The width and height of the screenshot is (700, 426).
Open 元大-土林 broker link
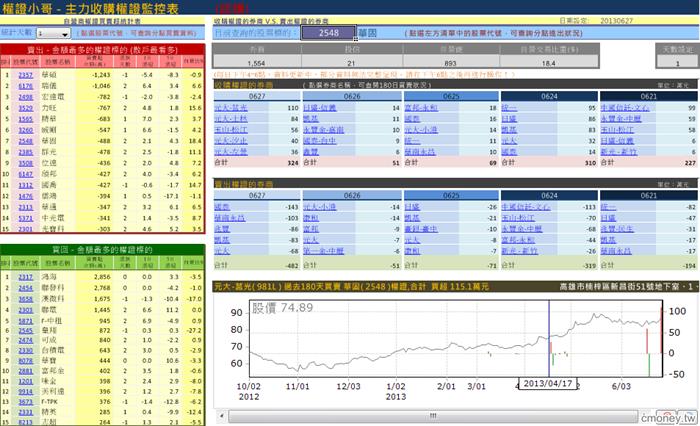click(x=231, y=119)
